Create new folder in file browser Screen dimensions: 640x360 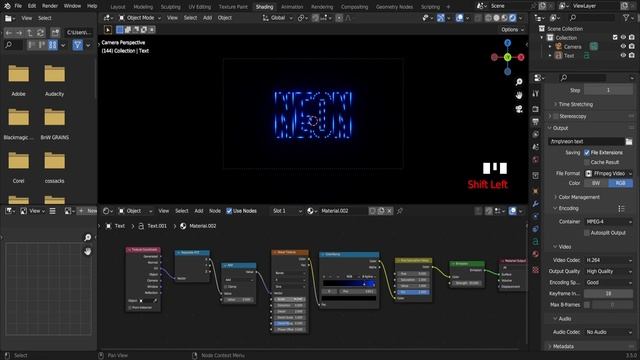pyautogui.click(x=55, y=32)
